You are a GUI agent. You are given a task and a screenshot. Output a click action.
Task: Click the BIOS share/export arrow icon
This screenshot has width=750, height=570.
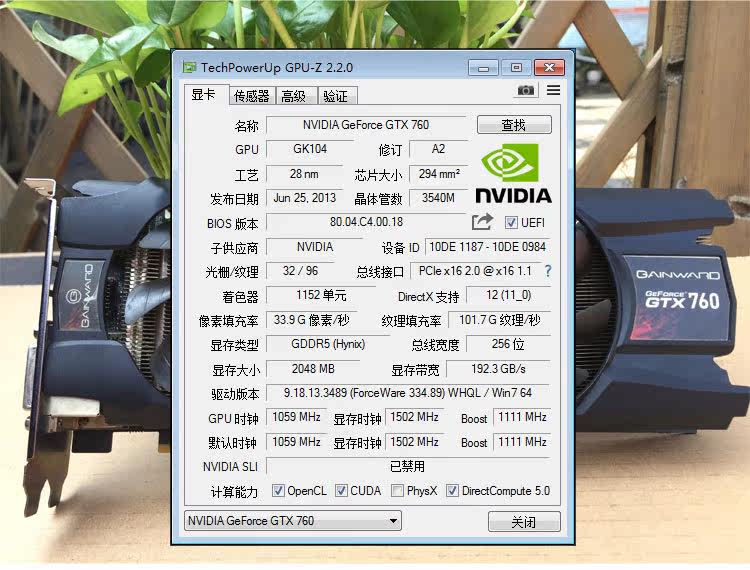tap(482, 222)
